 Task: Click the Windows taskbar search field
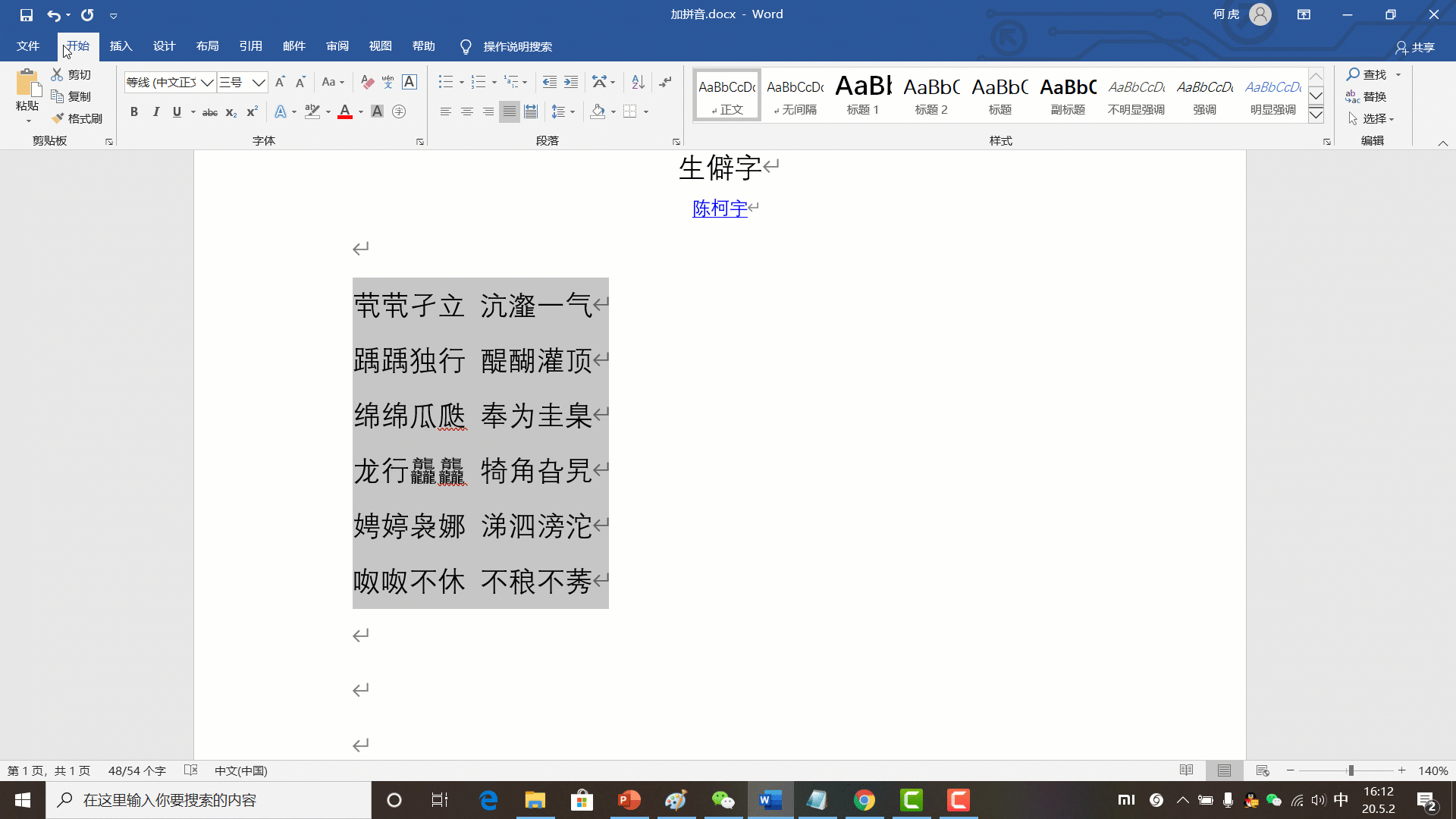click(x=209, y=800)
